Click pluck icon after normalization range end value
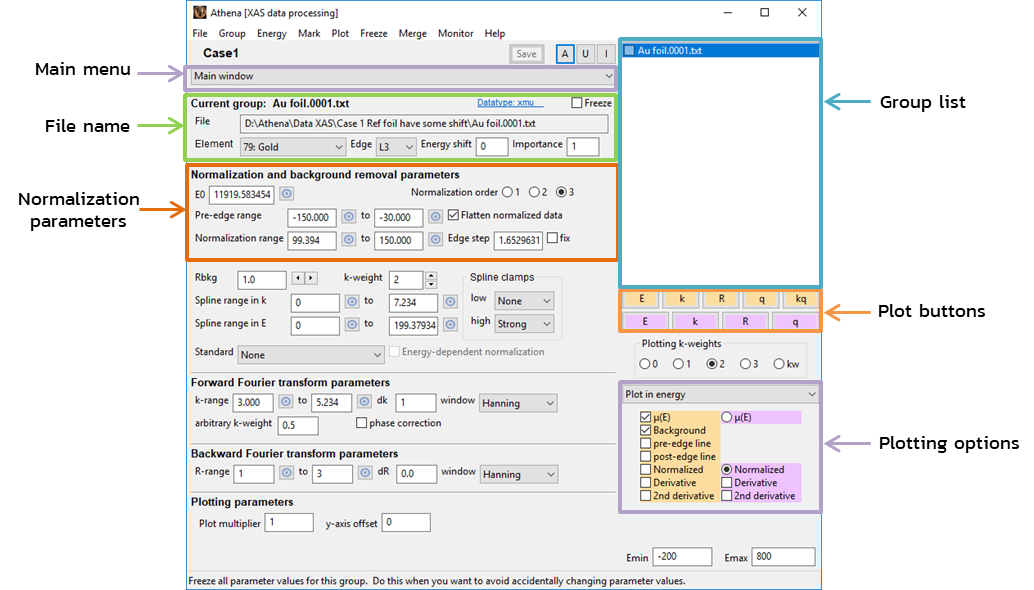 pyautogui.click(x=435, y=239)
